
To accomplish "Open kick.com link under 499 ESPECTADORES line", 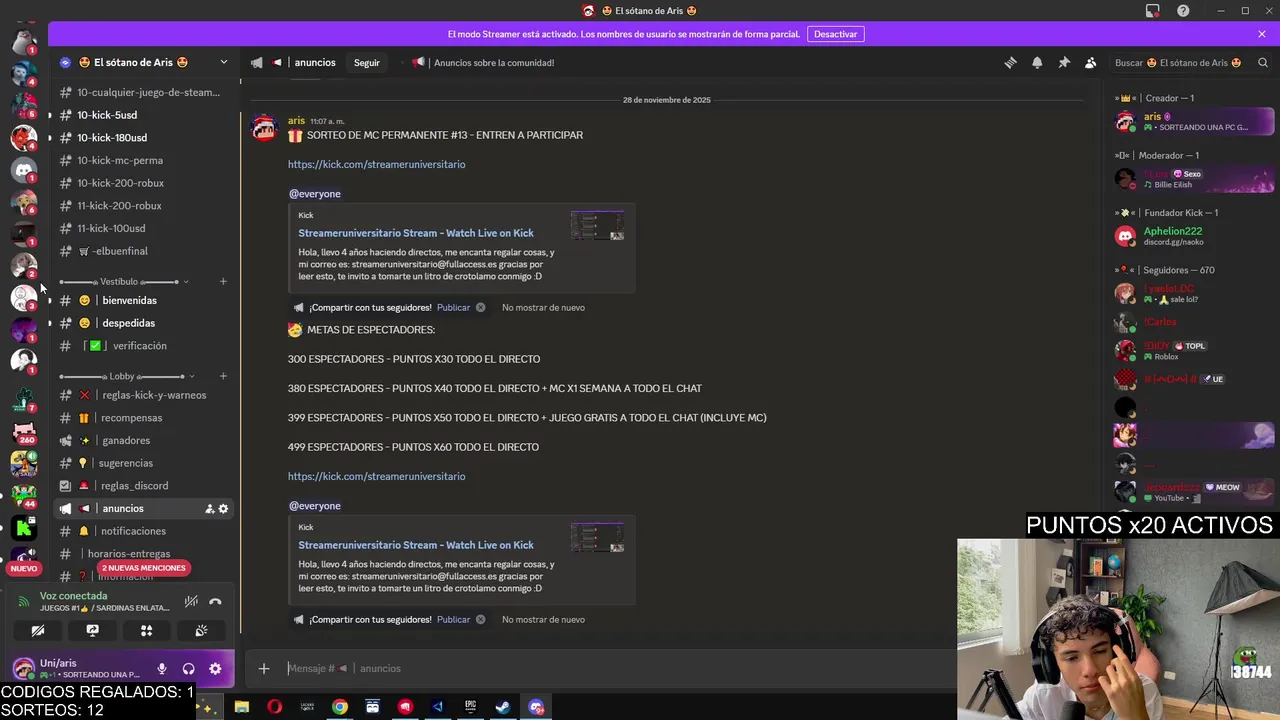I will pyautogui.click(x=376, y=476).
